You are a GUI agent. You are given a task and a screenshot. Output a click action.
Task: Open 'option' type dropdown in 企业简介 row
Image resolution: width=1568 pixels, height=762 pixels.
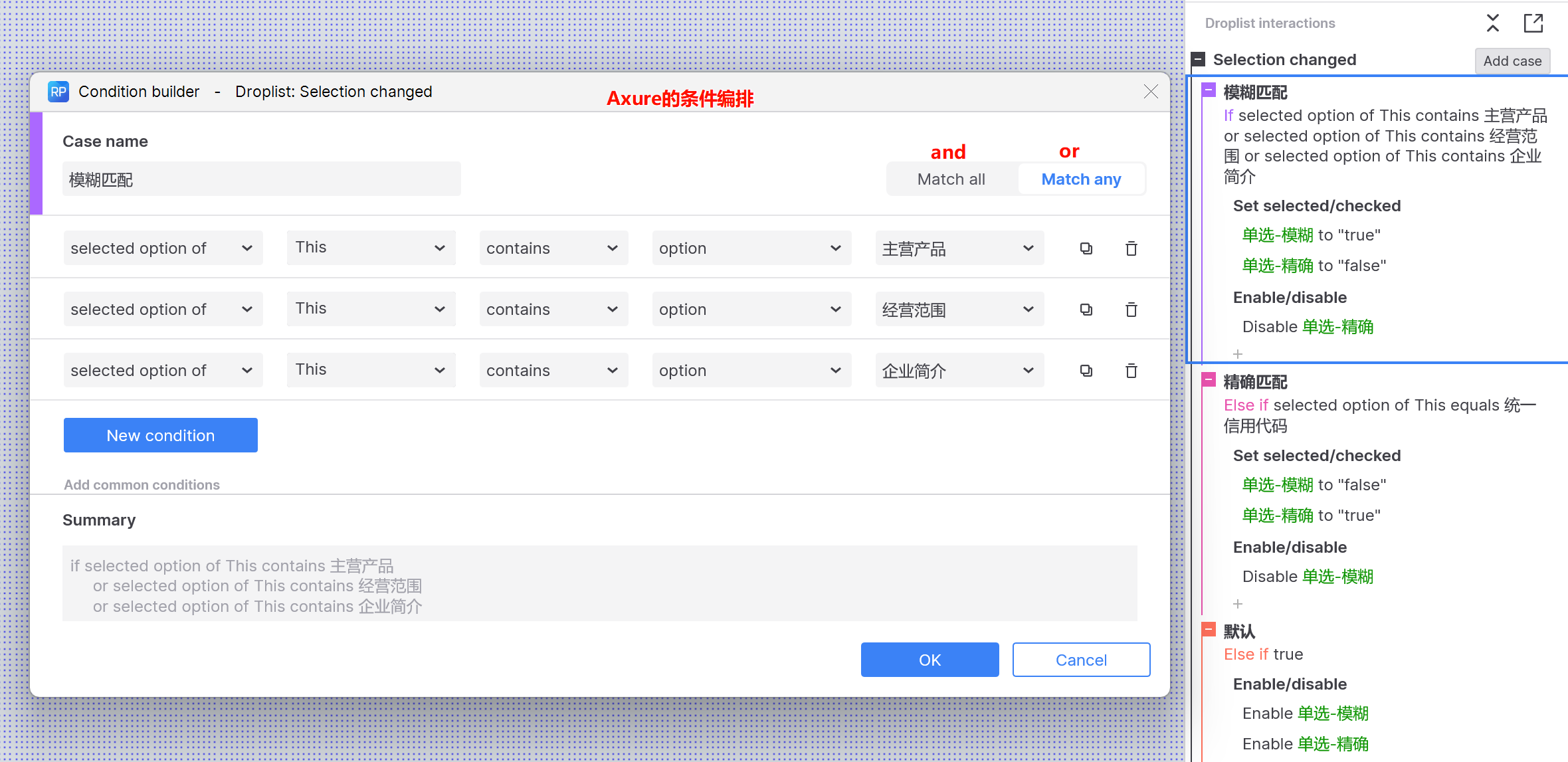click(x=752, y=370)
